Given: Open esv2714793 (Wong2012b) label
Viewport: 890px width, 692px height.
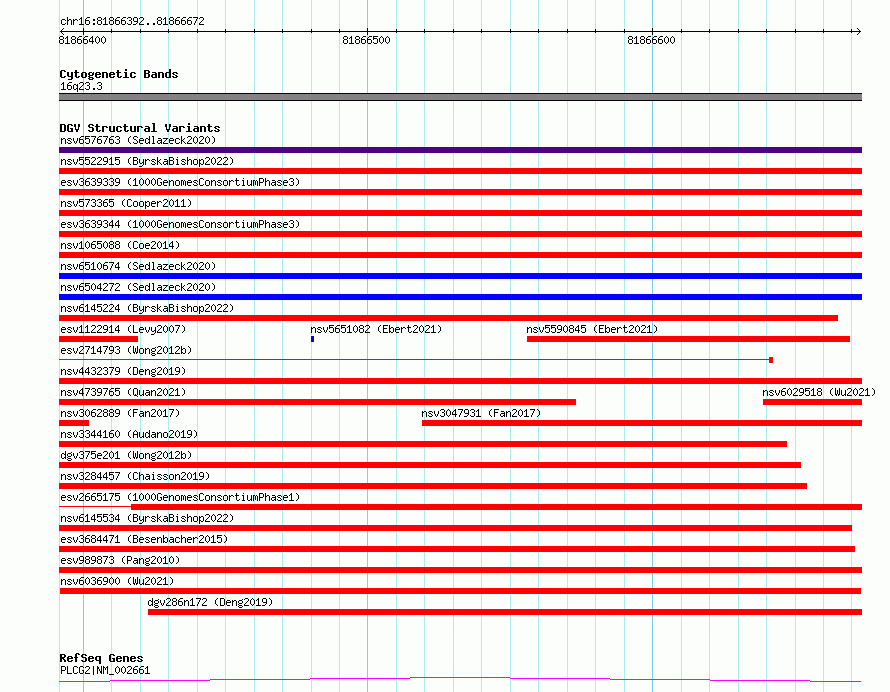Looking at the screenshot, I should [x=126, y=350].
